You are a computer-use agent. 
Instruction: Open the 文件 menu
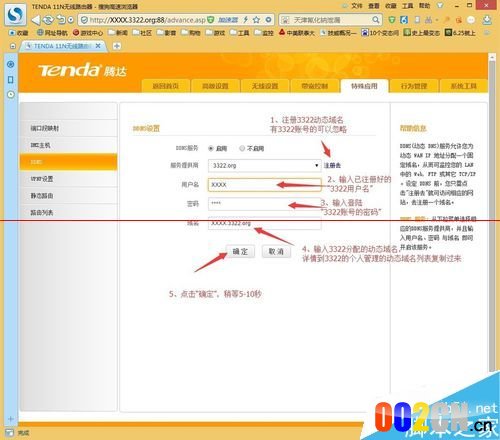(357, 6)
